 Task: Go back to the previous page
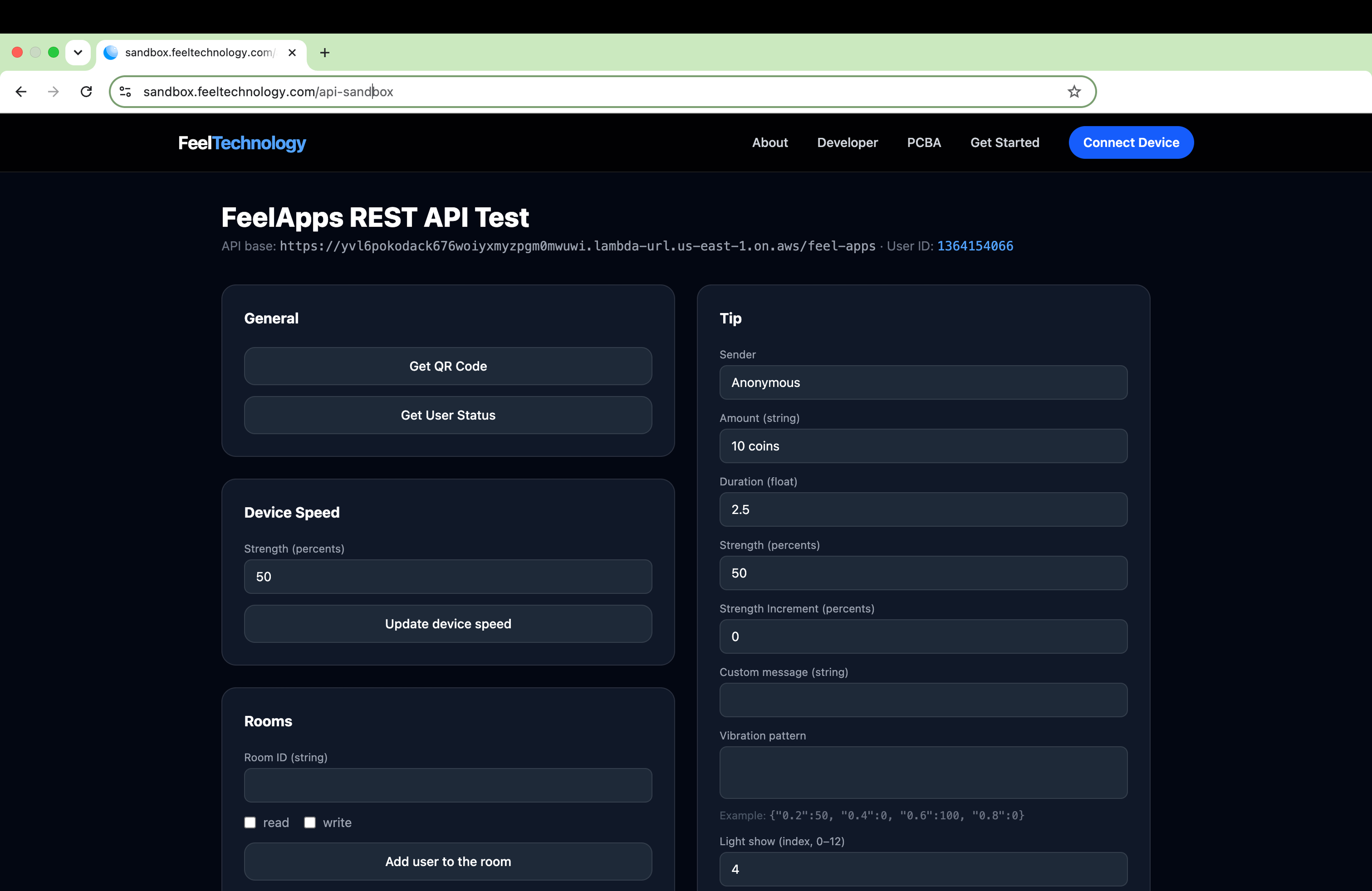coord(21,92)
